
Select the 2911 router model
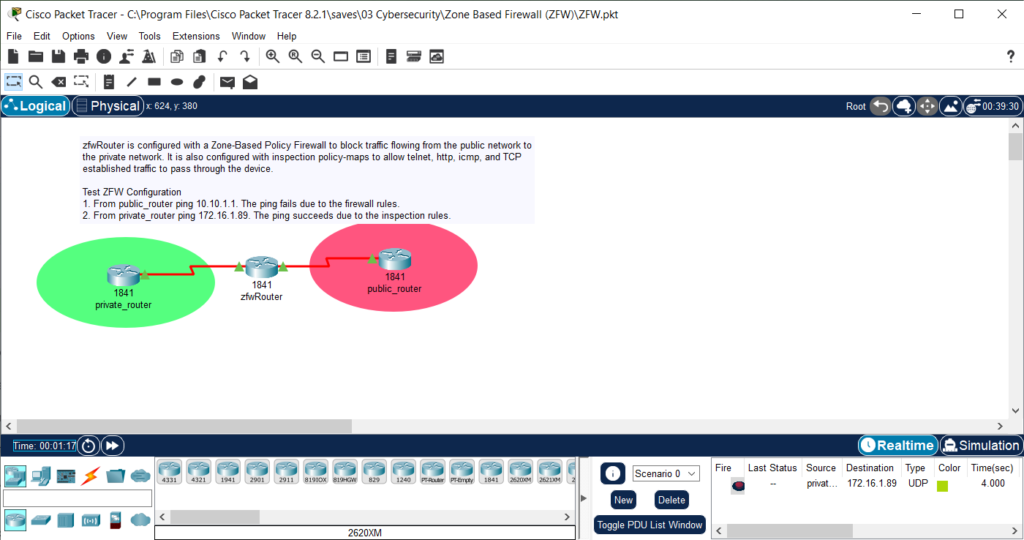287,471
